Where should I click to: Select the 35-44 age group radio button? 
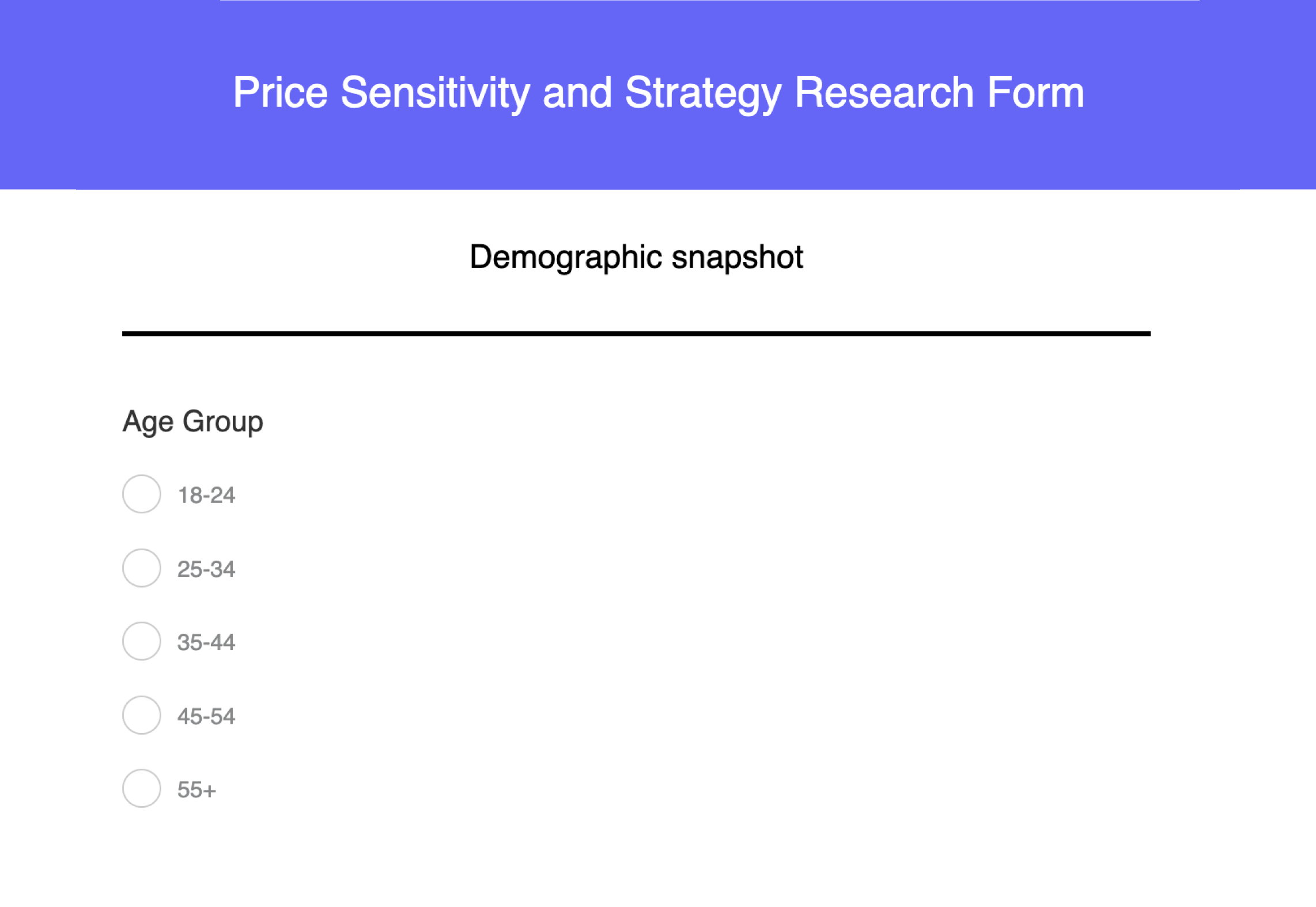pos(141,642)
